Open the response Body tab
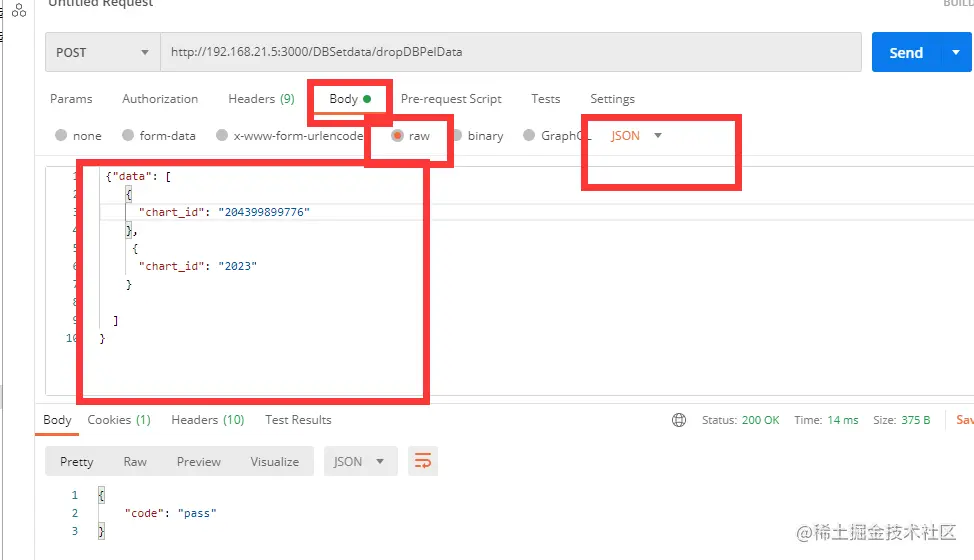974x560 pixels. [57, 420]
